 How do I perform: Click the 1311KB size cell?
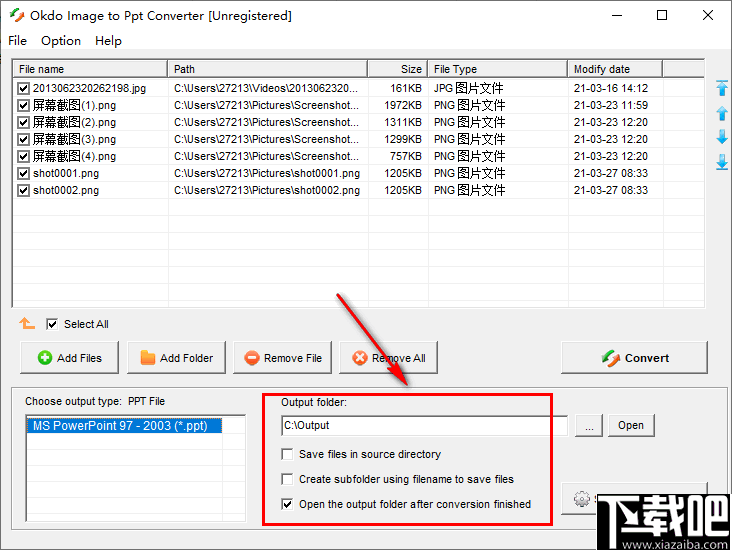403,122
